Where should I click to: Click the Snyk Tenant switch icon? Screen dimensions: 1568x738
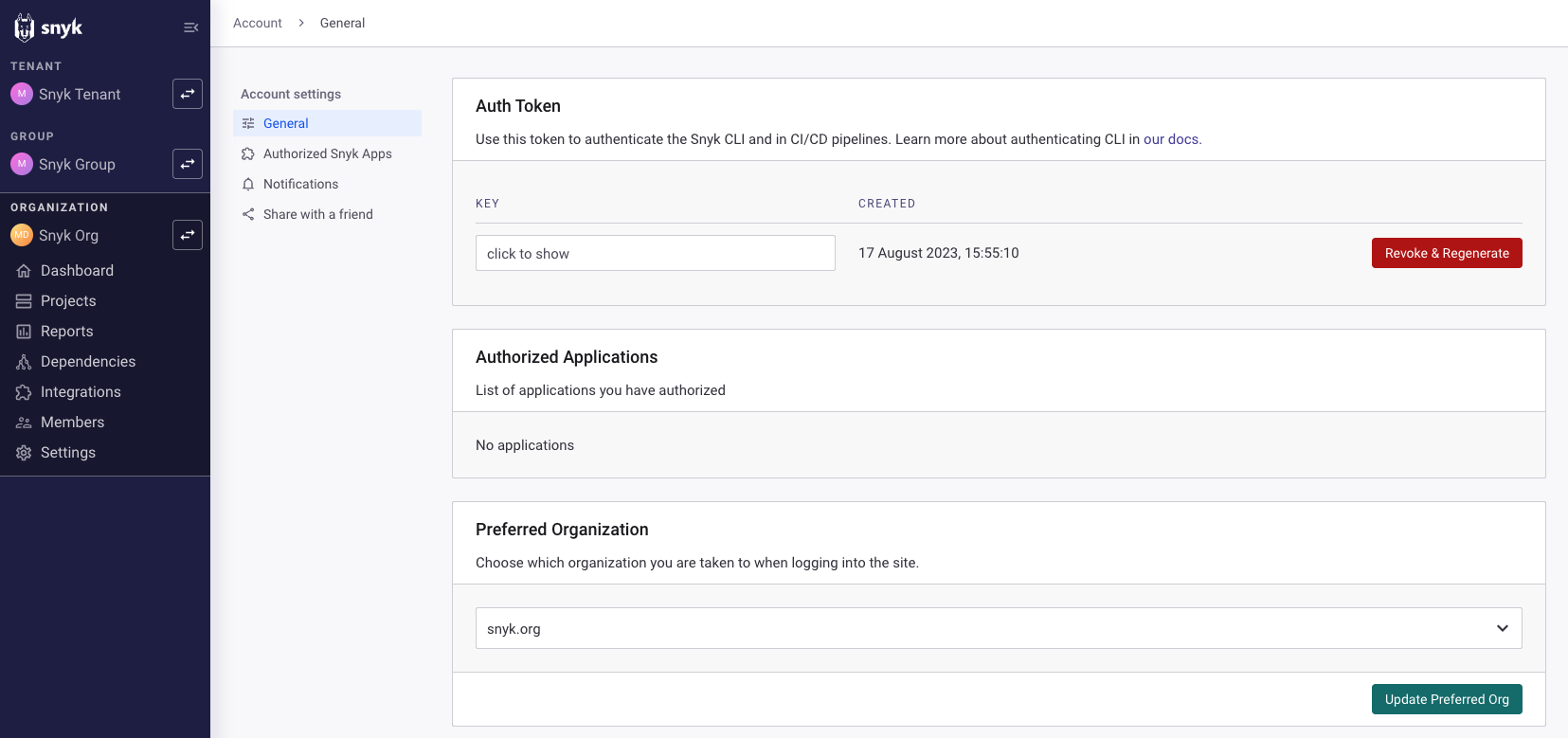[188, 94]
